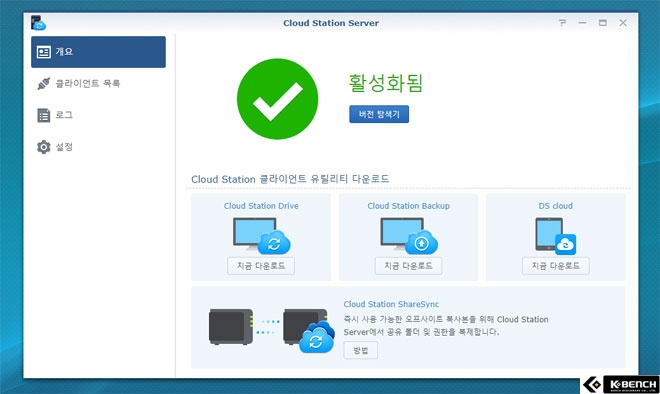Click the ShareSync NAS sync illustration
The height and width of the screenshot is (394, 660).
click(x=271, y=330)
